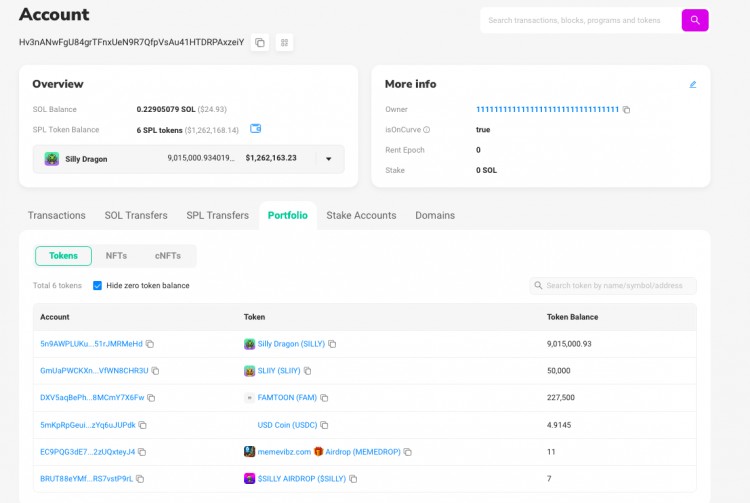Screen dimensions: 750x503
Task: Copy the owner address
Action: pos(627,109)
